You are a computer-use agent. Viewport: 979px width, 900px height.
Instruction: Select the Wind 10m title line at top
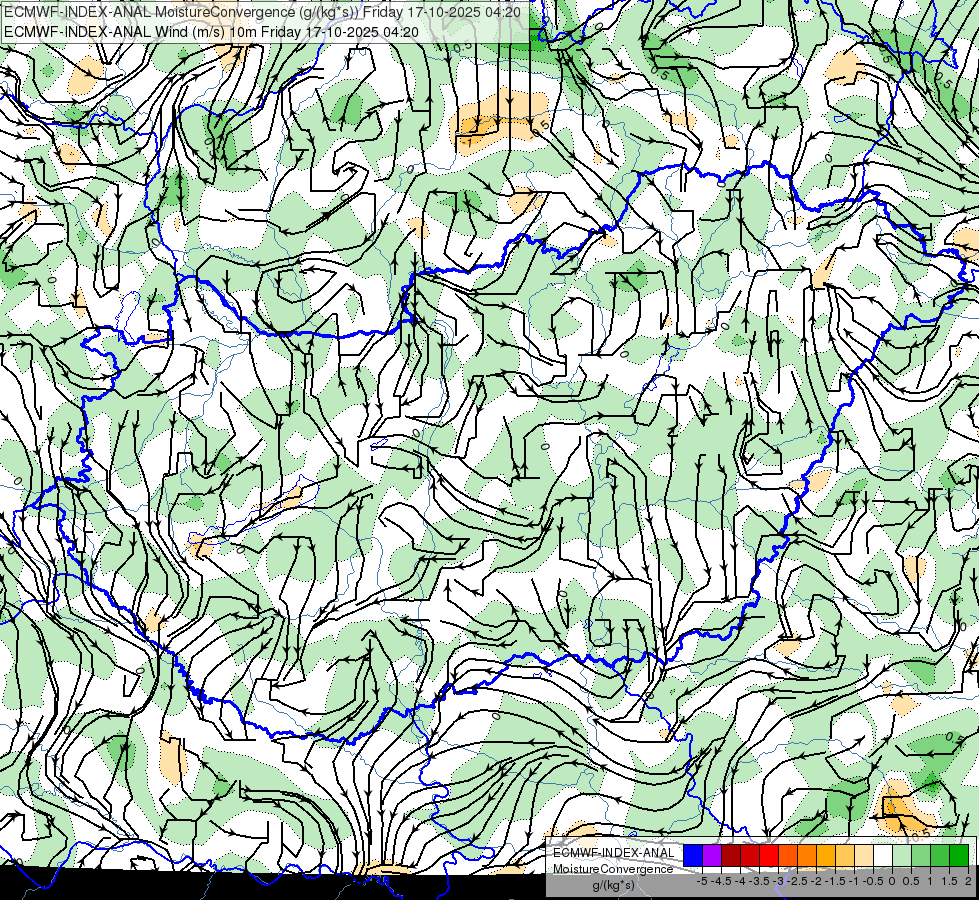point(211,31)
